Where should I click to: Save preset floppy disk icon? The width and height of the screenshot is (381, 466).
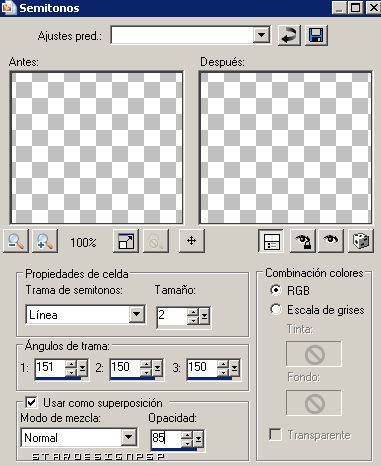click(316, 35)
